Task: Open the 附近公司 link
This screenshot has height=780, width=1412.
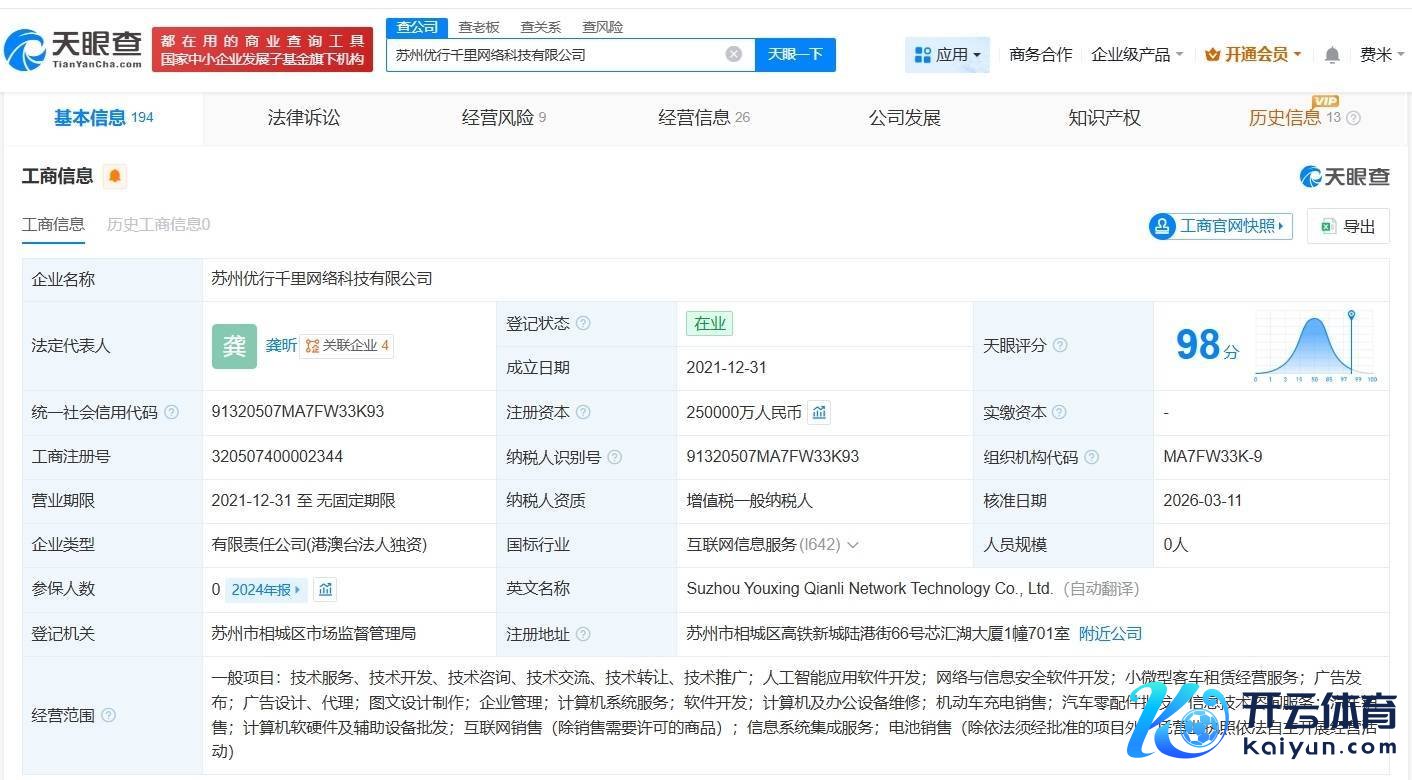Action: pyautogui.click(x=1110, y=633)
